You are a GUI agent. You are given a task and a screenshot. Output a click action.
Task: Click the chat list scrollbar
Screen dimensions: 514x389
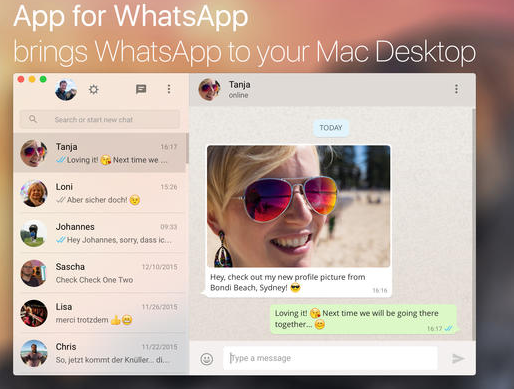(x=187, y=149)
